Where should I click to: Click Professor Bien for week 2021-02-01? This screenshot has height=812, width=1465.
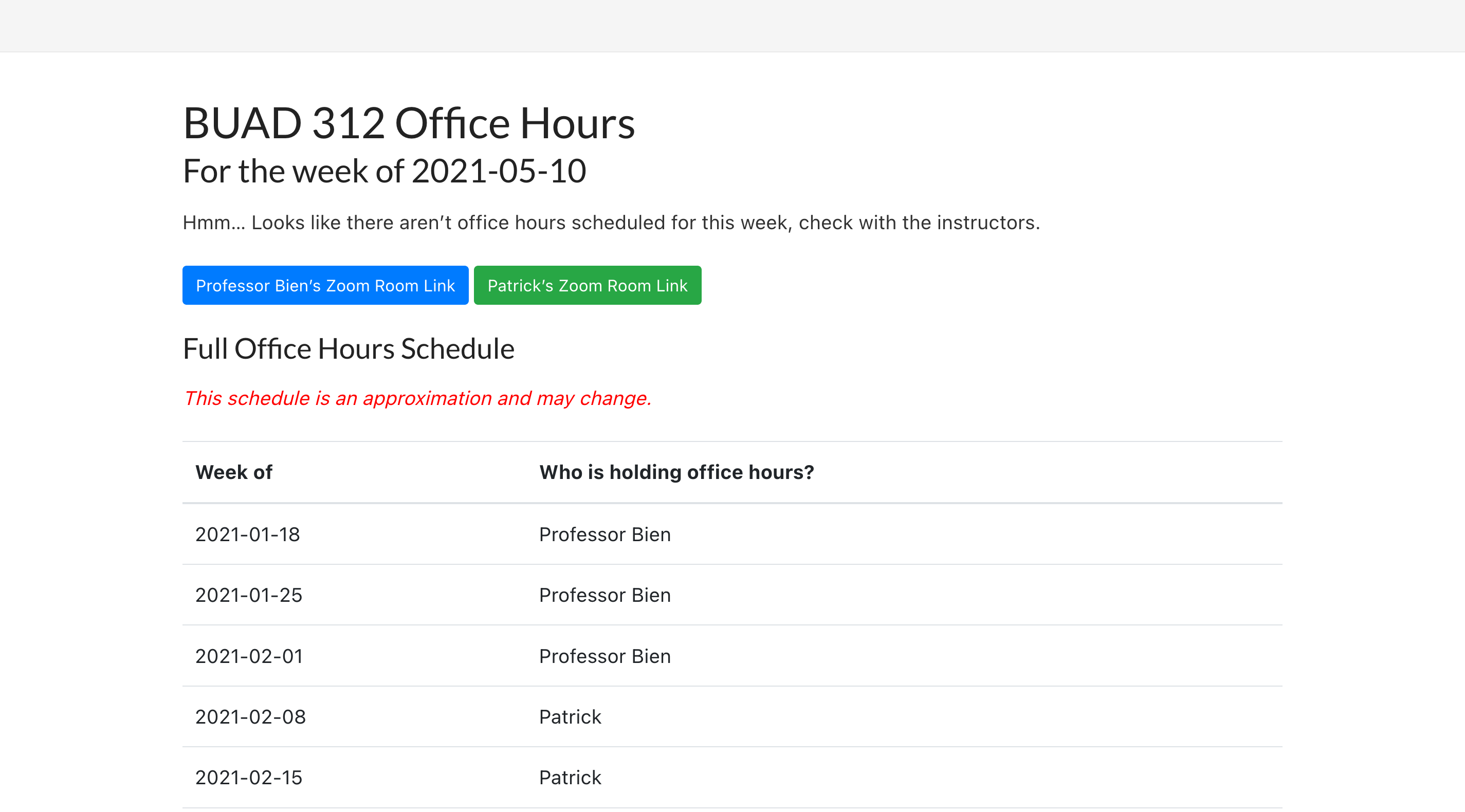[605, 656]
